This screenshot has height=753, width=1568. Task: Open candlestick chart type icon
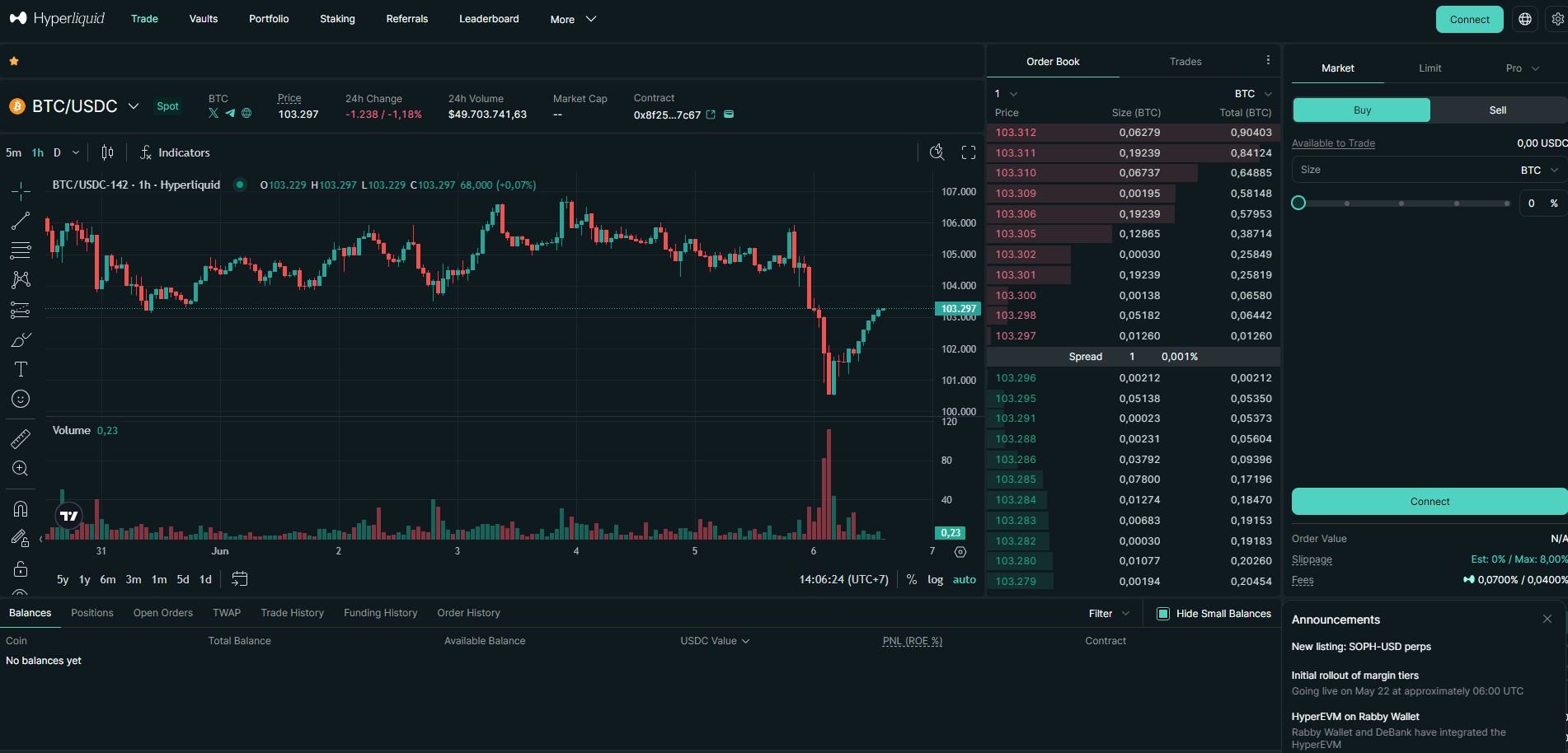click(x=107, y=152)
